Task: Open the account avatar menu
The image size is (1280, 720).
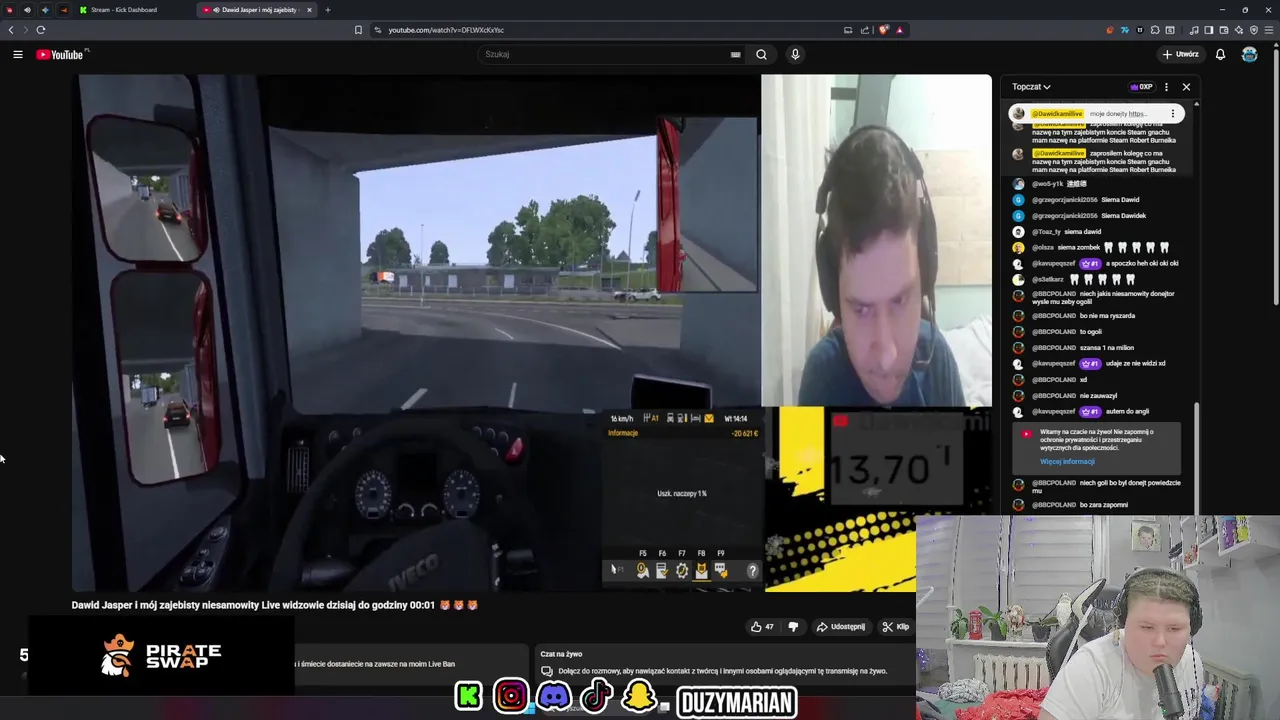Action: pos(1249,54)
